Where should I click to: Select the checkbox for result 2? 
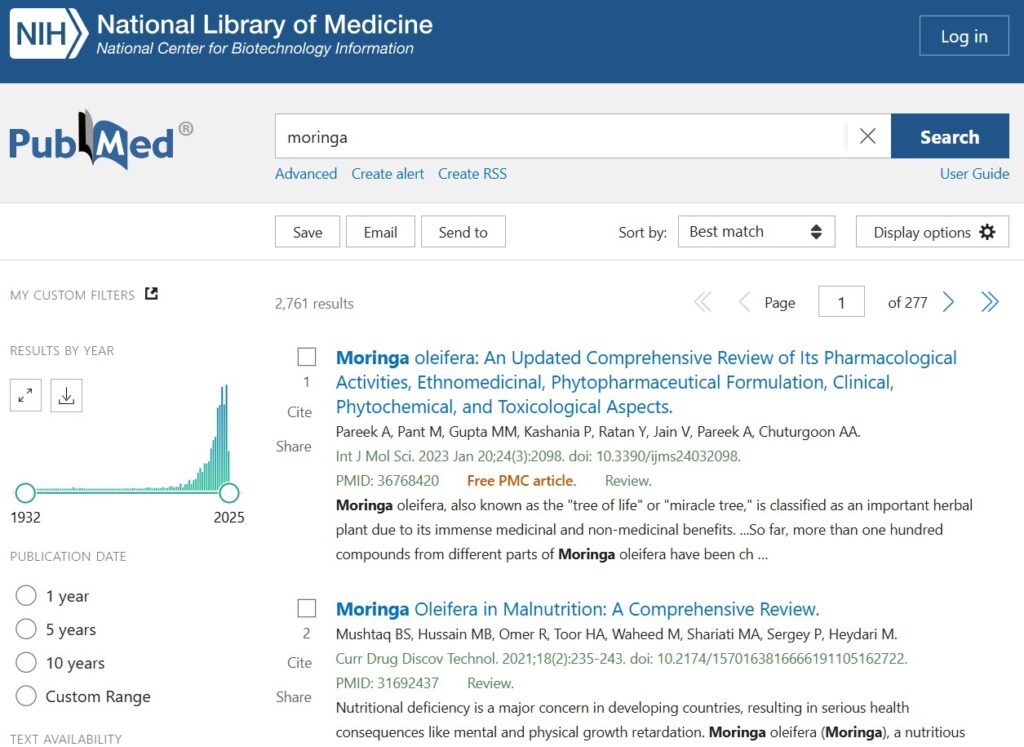[x=307, y=608]
